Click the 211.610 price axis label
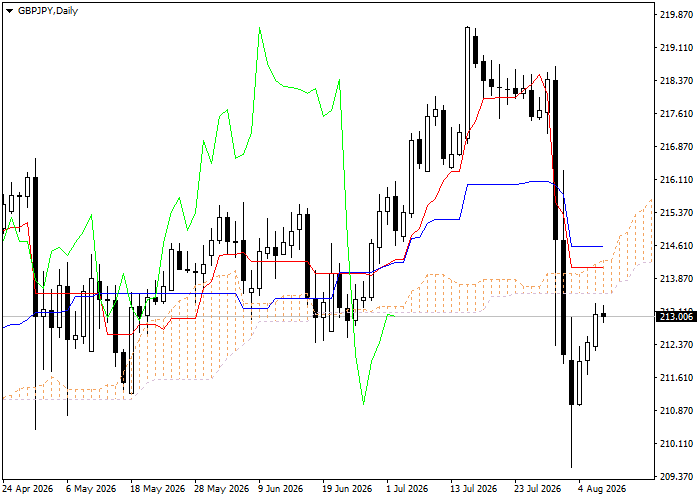The height and width of the screenshot is (500, 700). point(676,378)
